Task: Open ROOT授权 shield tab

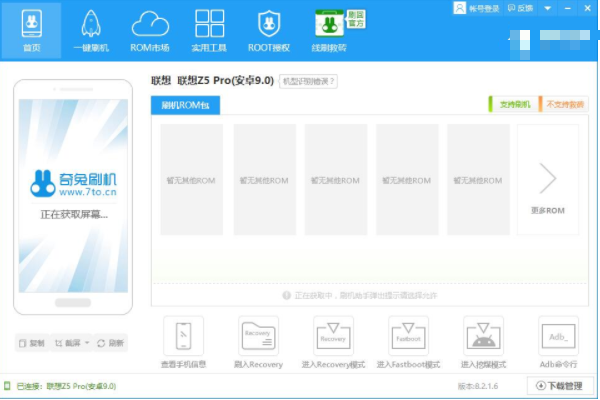Action: coord(269,31)
